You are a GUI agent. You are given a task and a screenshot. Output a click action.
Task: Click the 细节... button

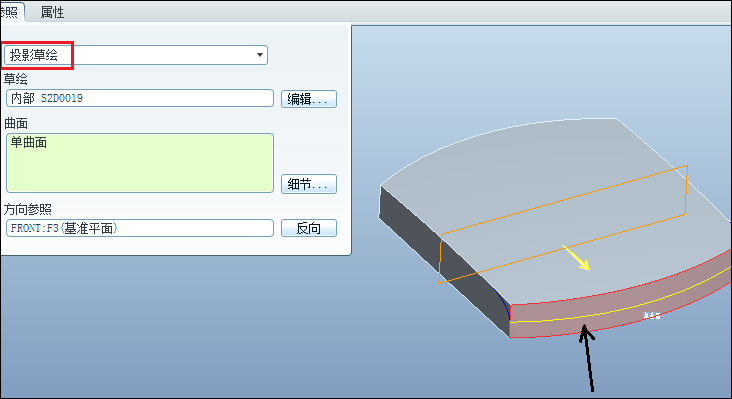[309, 184]
